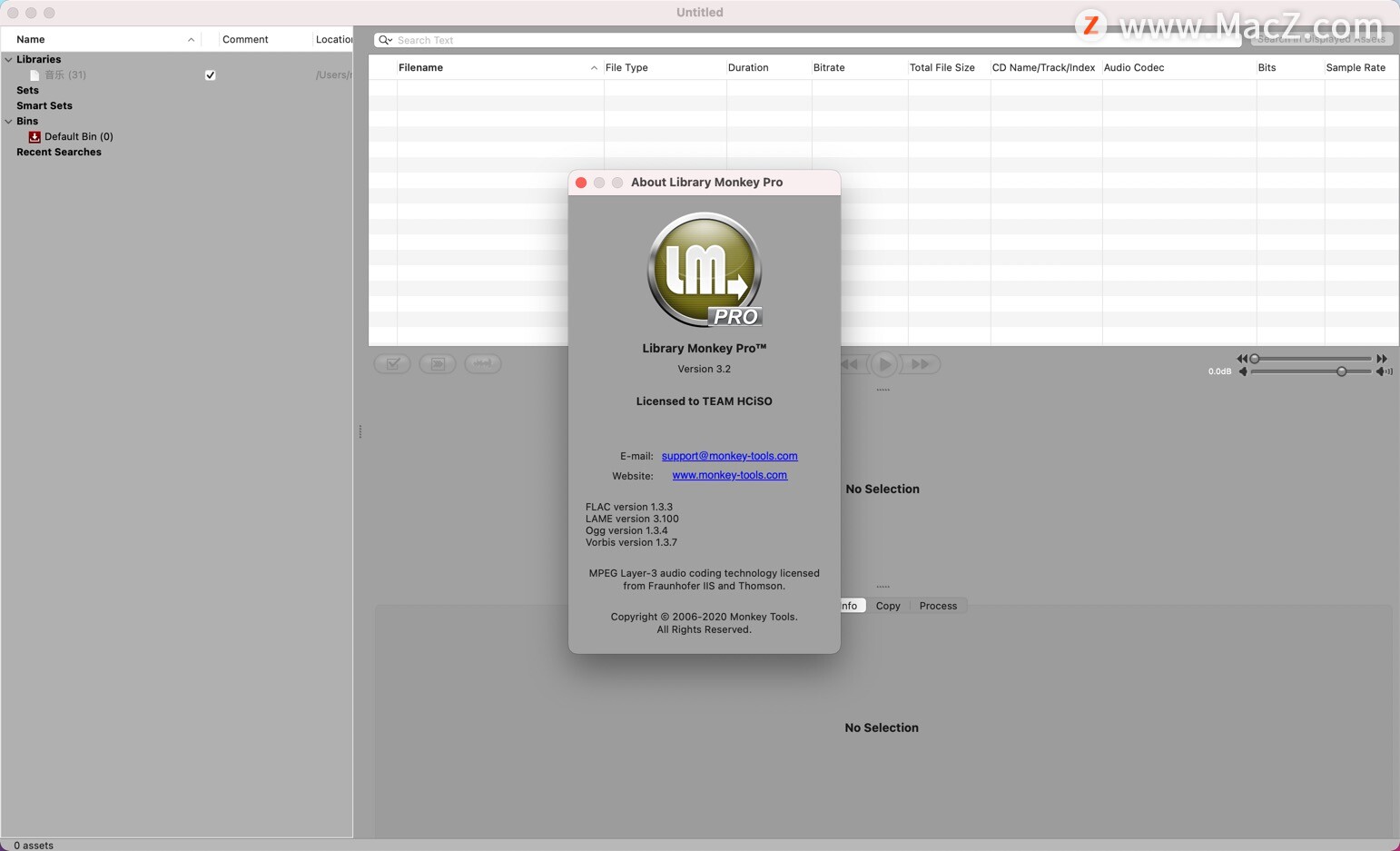
Task: Click the loud volume speaker icon
Action: pyautogui.click(x=1384, y=371)
